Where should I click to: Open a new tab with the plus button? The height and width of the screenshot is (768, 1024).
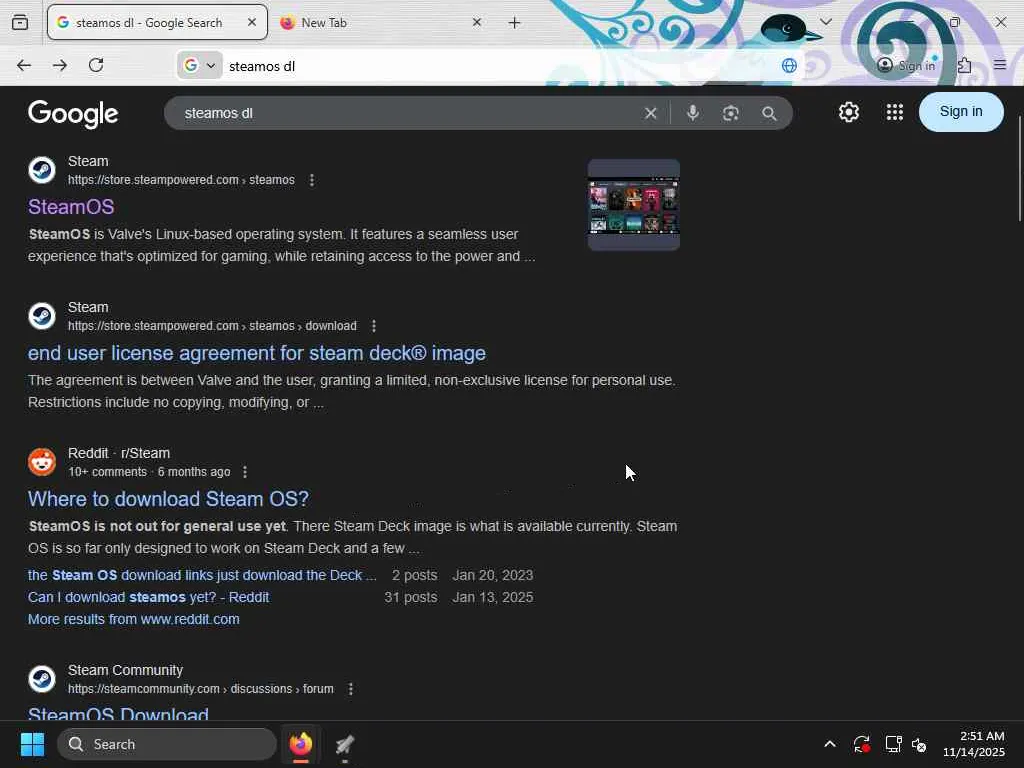point(515,23)
